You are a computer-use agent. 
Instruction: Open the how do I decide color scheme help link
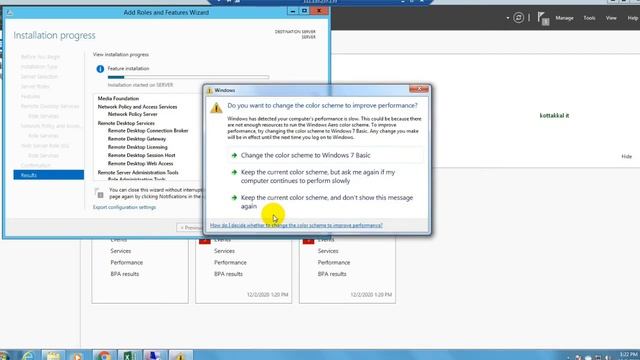click(x=296, y=225)
